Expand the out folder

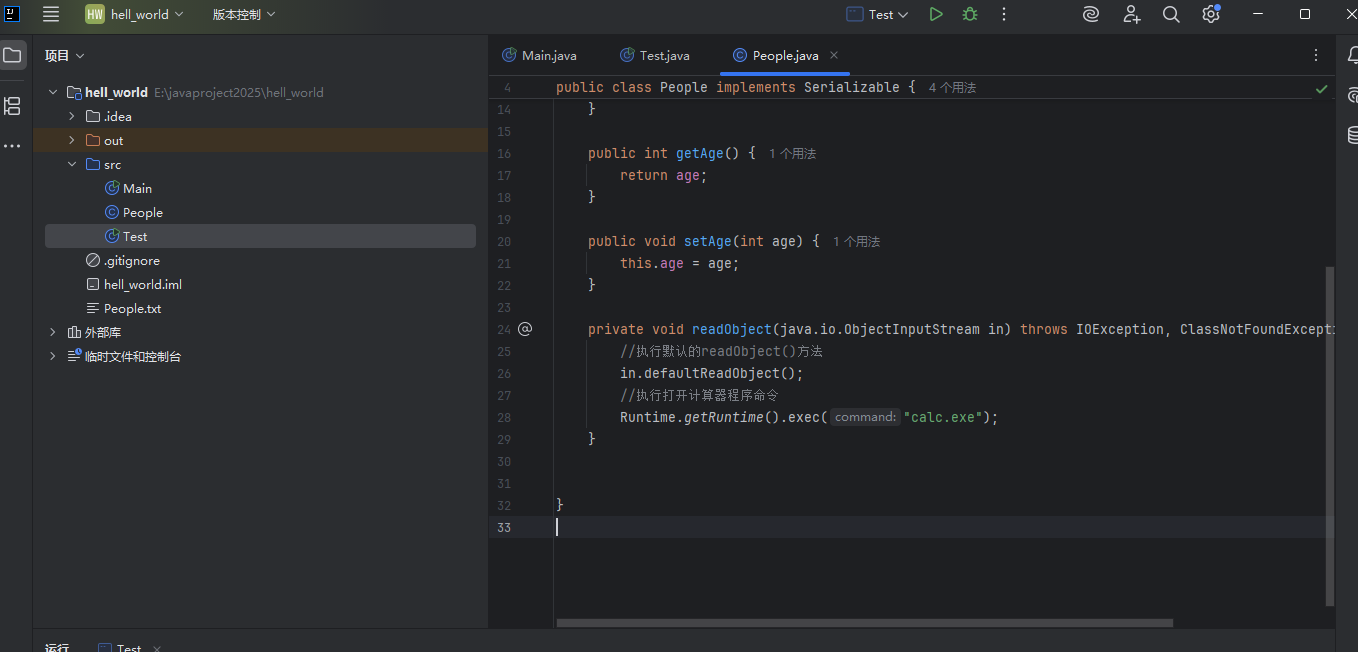pos(72,141)
